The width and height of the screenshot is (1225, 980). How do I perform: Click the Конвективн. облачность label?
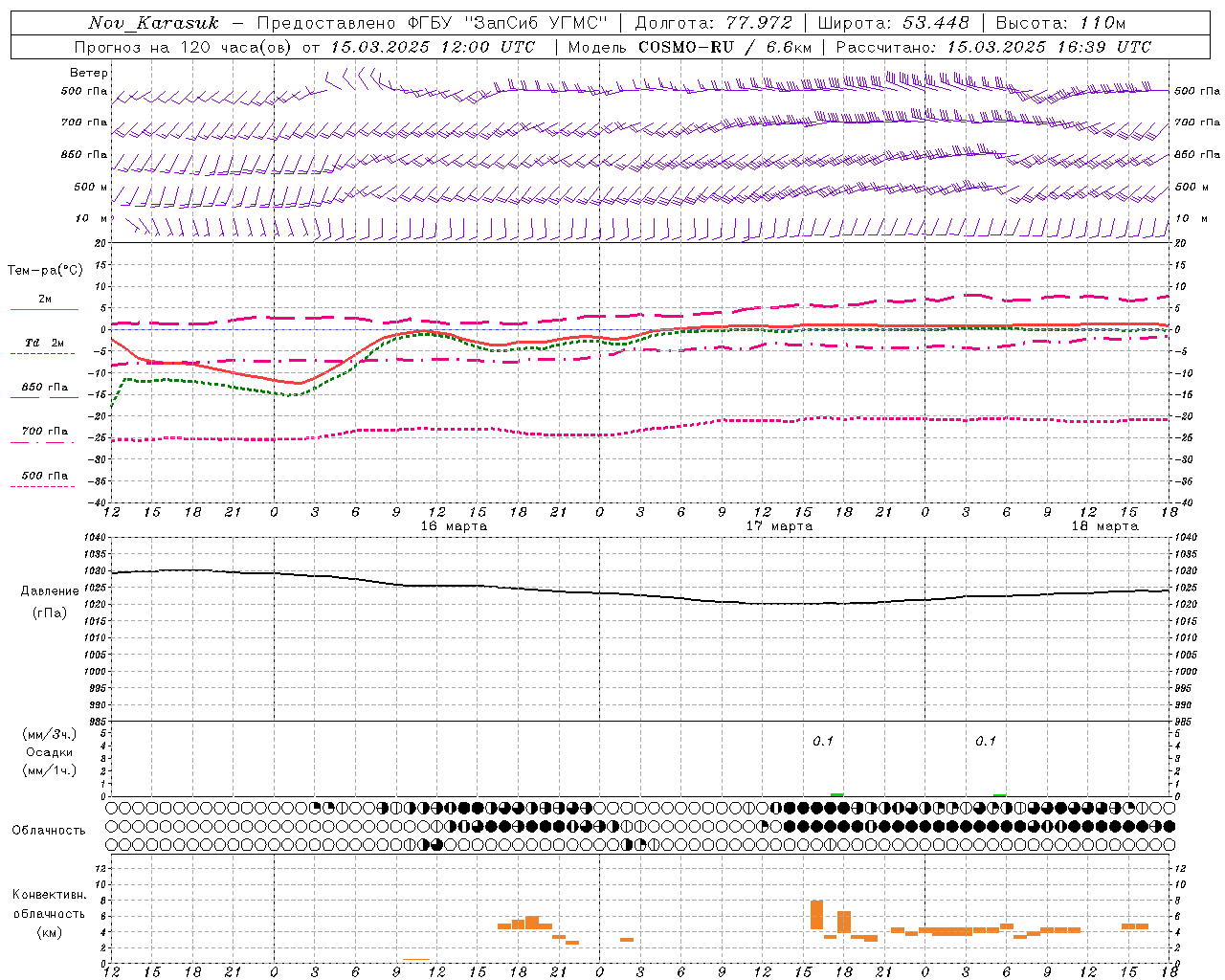50,903
